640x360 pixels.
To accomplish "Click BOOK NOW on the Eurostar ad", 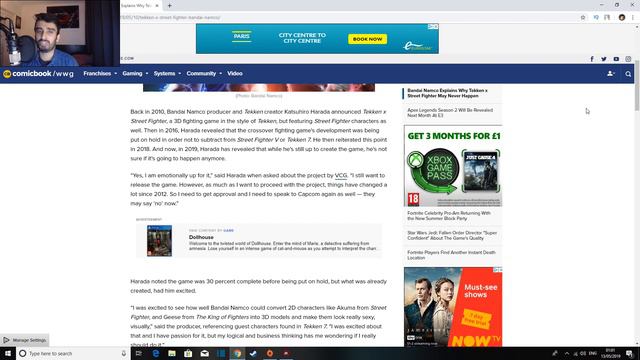I will (367, 39).
